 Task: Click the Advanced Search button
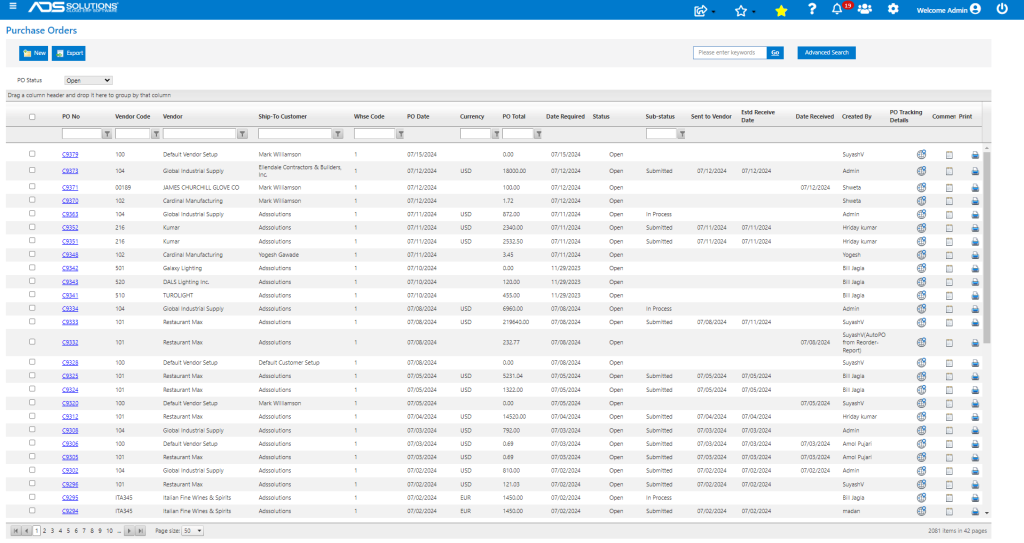pos(826,53)
